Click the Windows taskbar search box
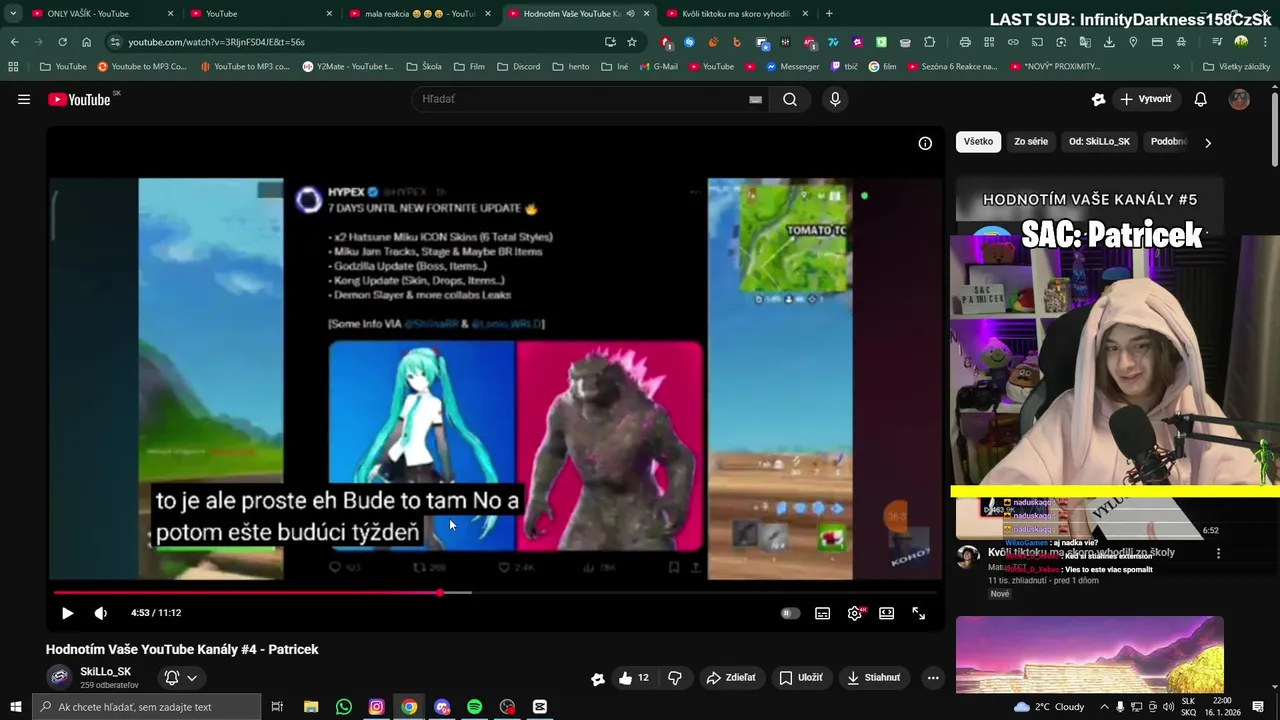 click(147, 707)
